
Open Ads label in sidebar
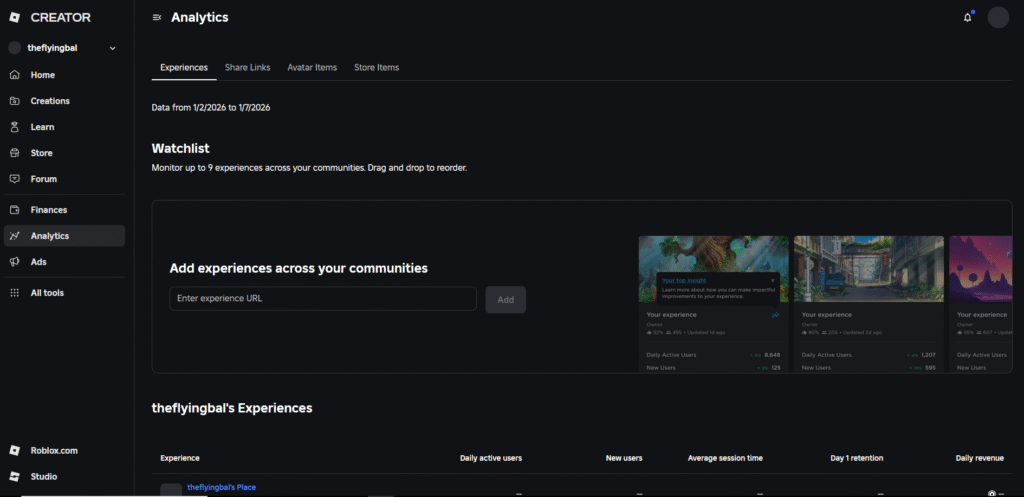(x=39, y=262)
